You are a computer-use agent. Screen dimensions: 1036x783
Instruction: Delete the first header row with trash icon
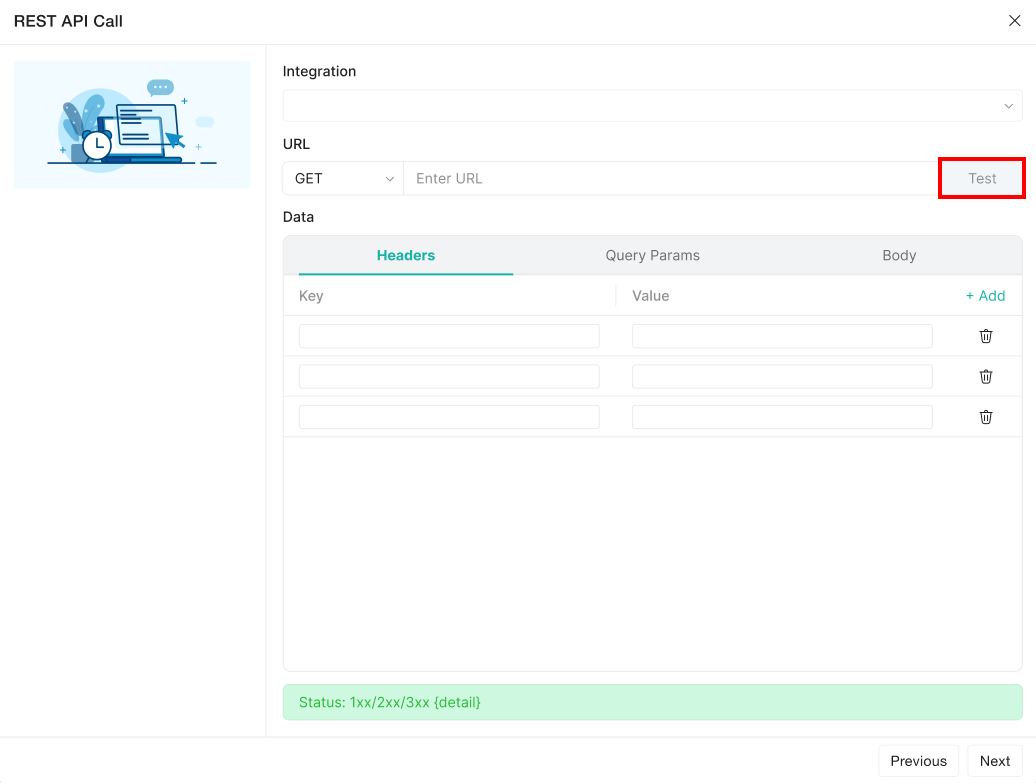pyautogui.click(x=985, y=336)
